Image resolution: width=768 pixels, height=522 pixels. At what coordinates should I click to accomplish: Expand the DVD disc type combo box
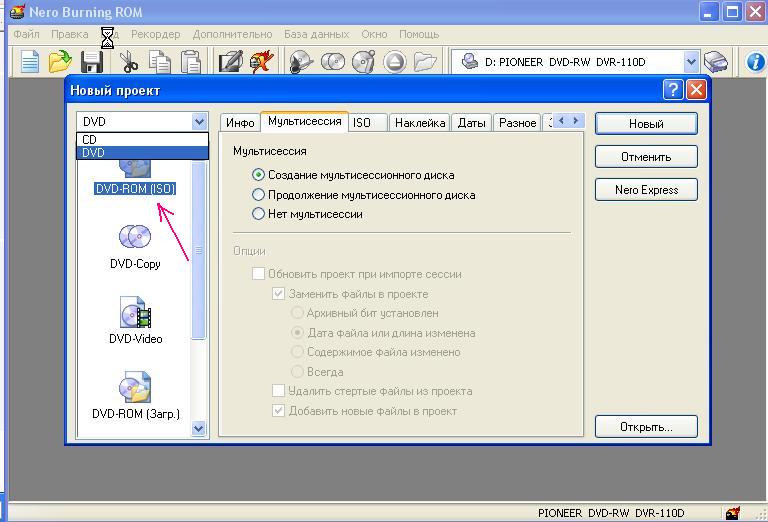[x=198, y=122]
